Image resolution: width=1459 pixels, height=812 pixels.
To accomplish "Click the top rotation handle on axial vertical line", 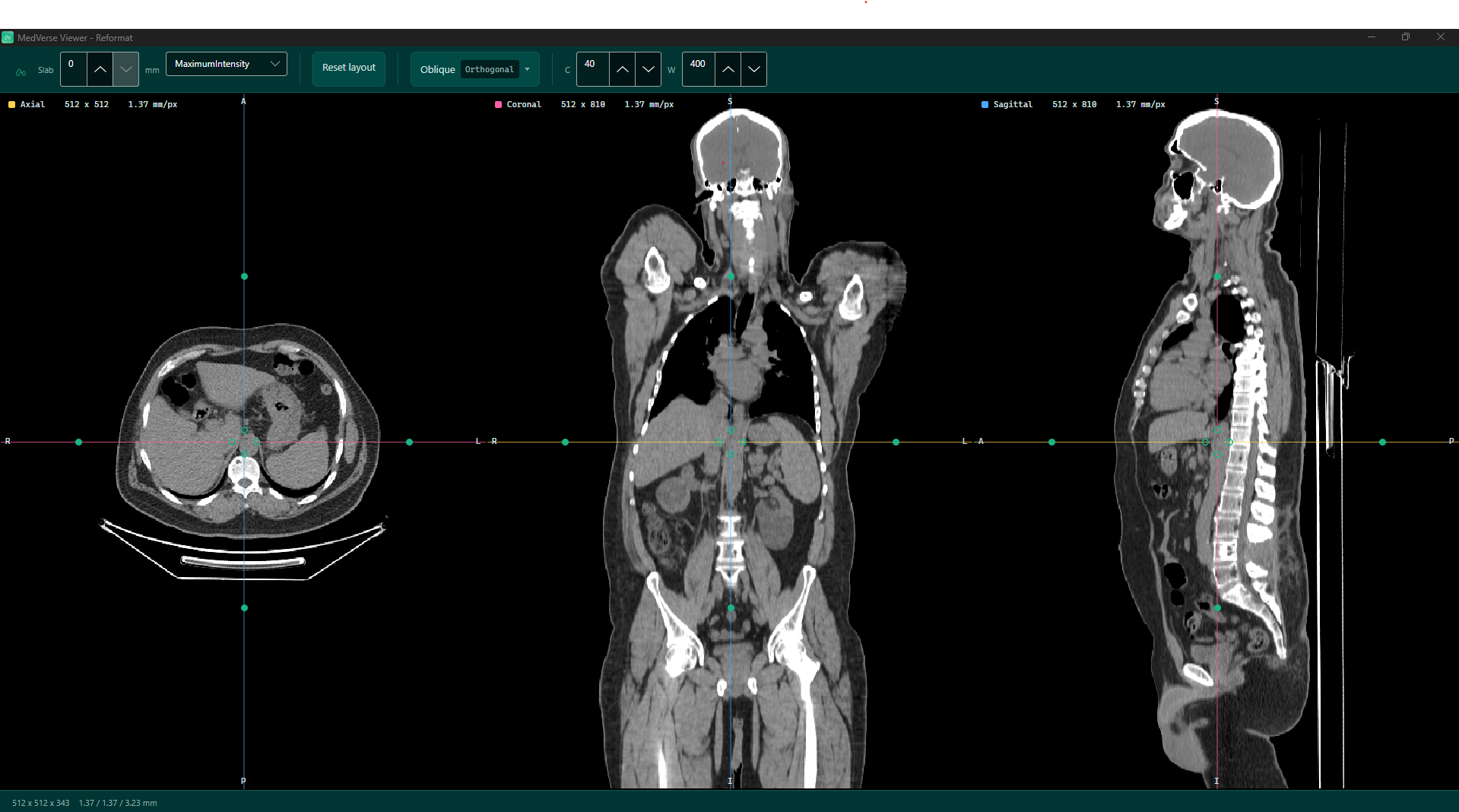I will [244, 277].
